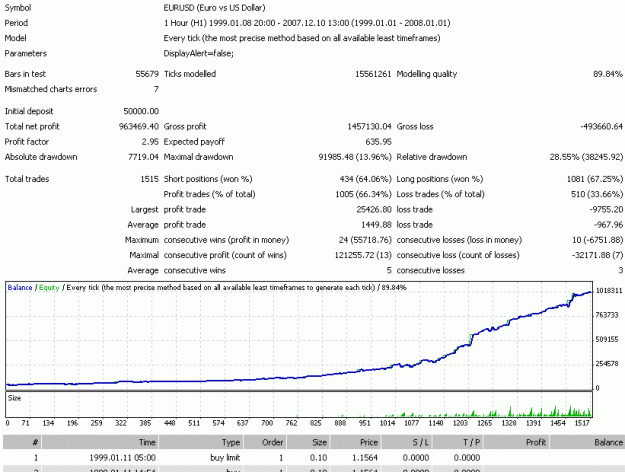Select the x-axis label "1517"
Viewport: 625px width, 472px height.
point(582,423)
